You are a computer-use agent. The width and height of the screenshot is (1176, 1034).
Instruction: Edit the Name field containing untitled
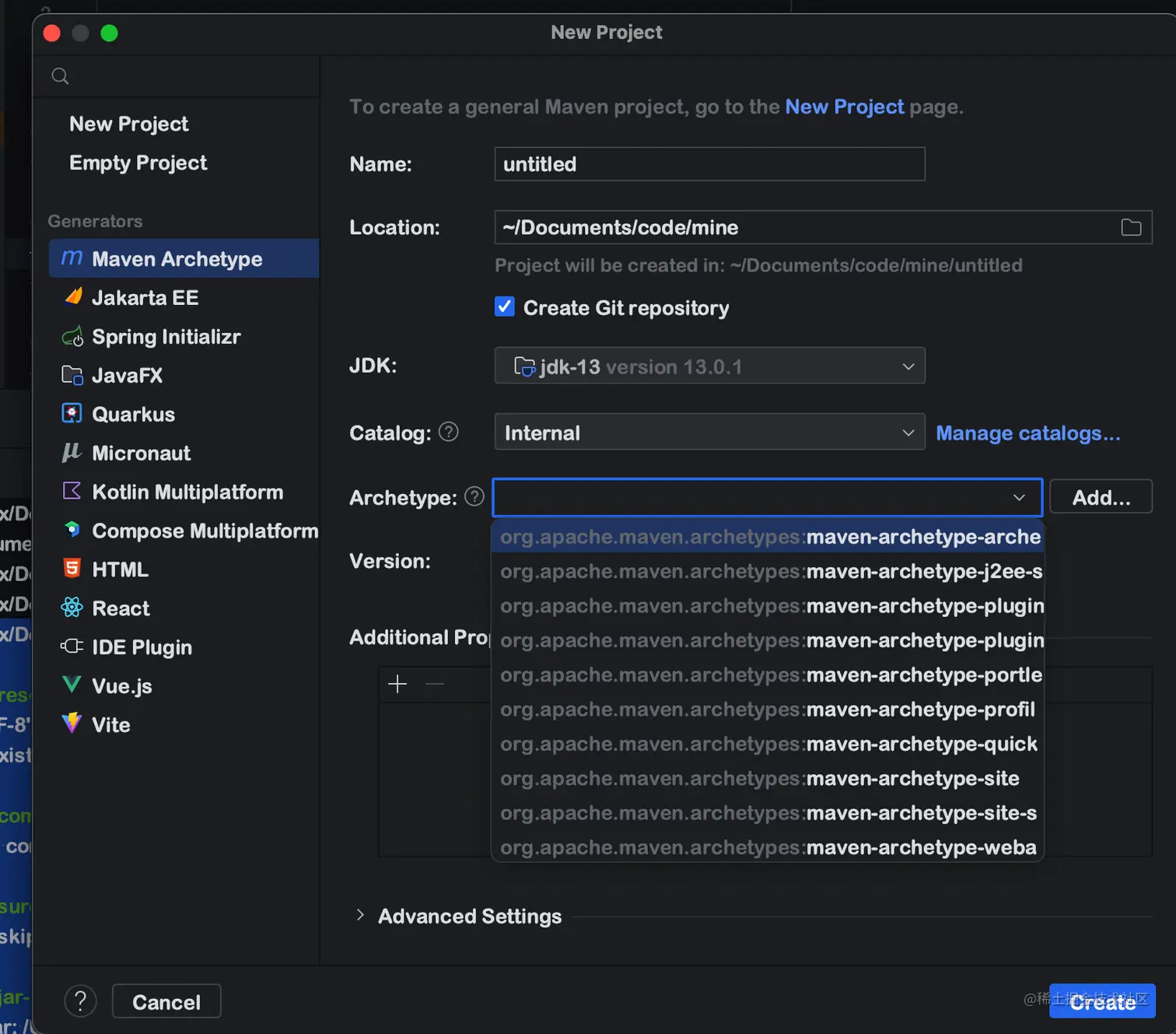point(709,164)
